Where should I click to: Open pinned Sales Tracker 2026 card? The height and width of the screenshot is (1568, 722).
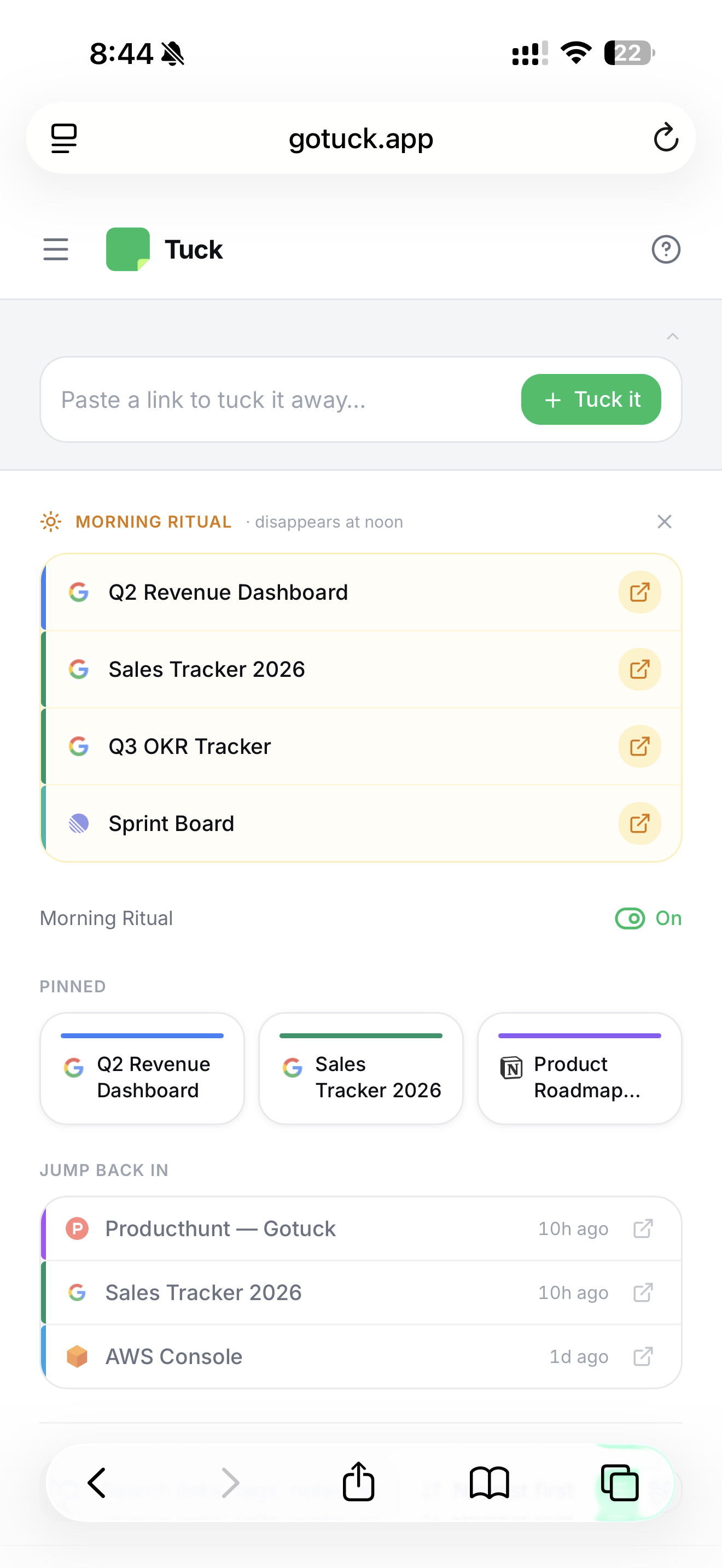360,1068
